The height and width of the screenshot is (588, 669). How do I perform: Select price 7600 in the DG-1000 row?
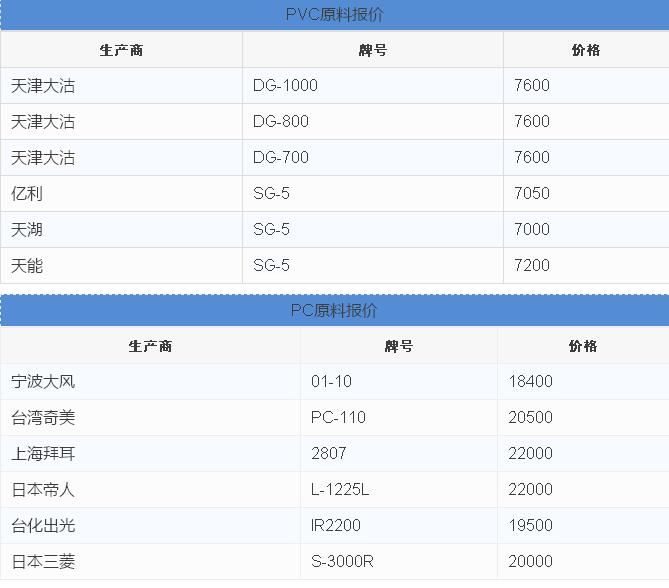click(586, 85)
